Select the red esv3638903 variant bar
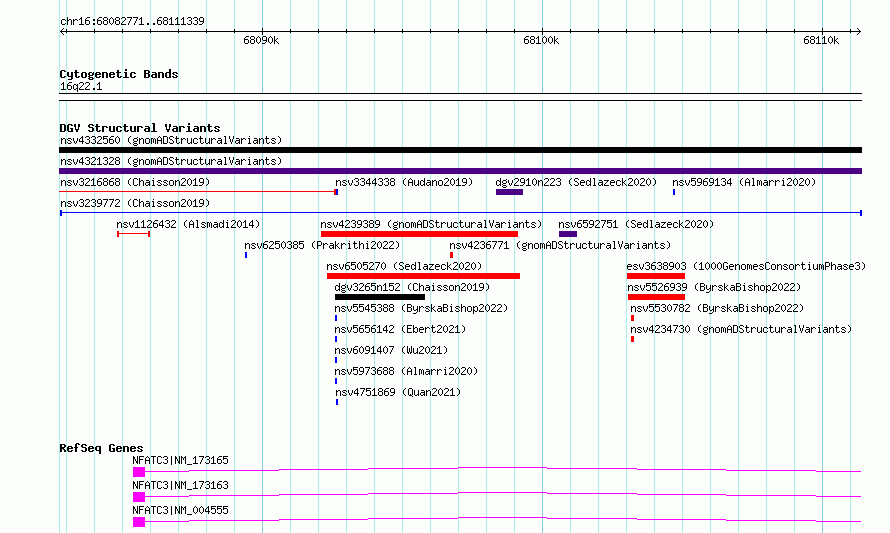 pos(656,276)
